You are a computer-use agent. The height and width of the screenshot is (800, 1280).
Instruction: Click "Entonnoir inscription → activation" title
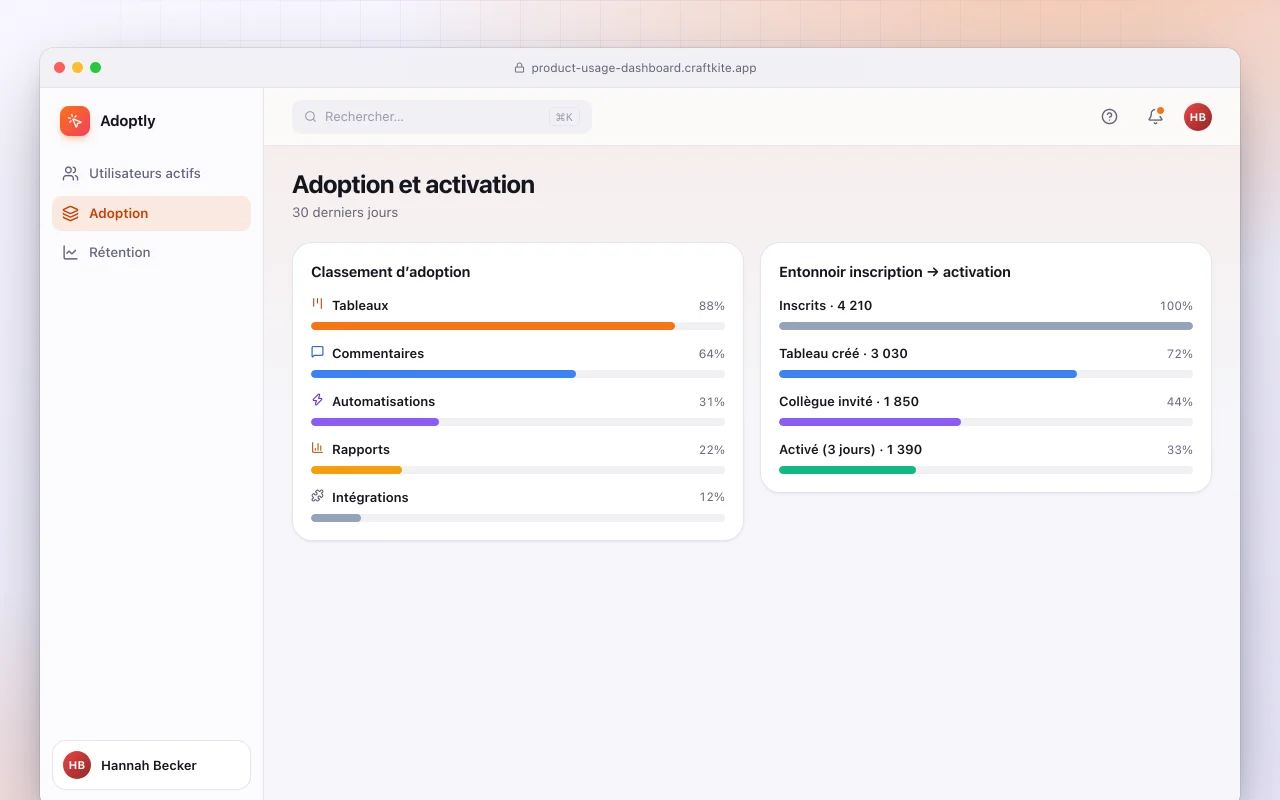[895, 272]
